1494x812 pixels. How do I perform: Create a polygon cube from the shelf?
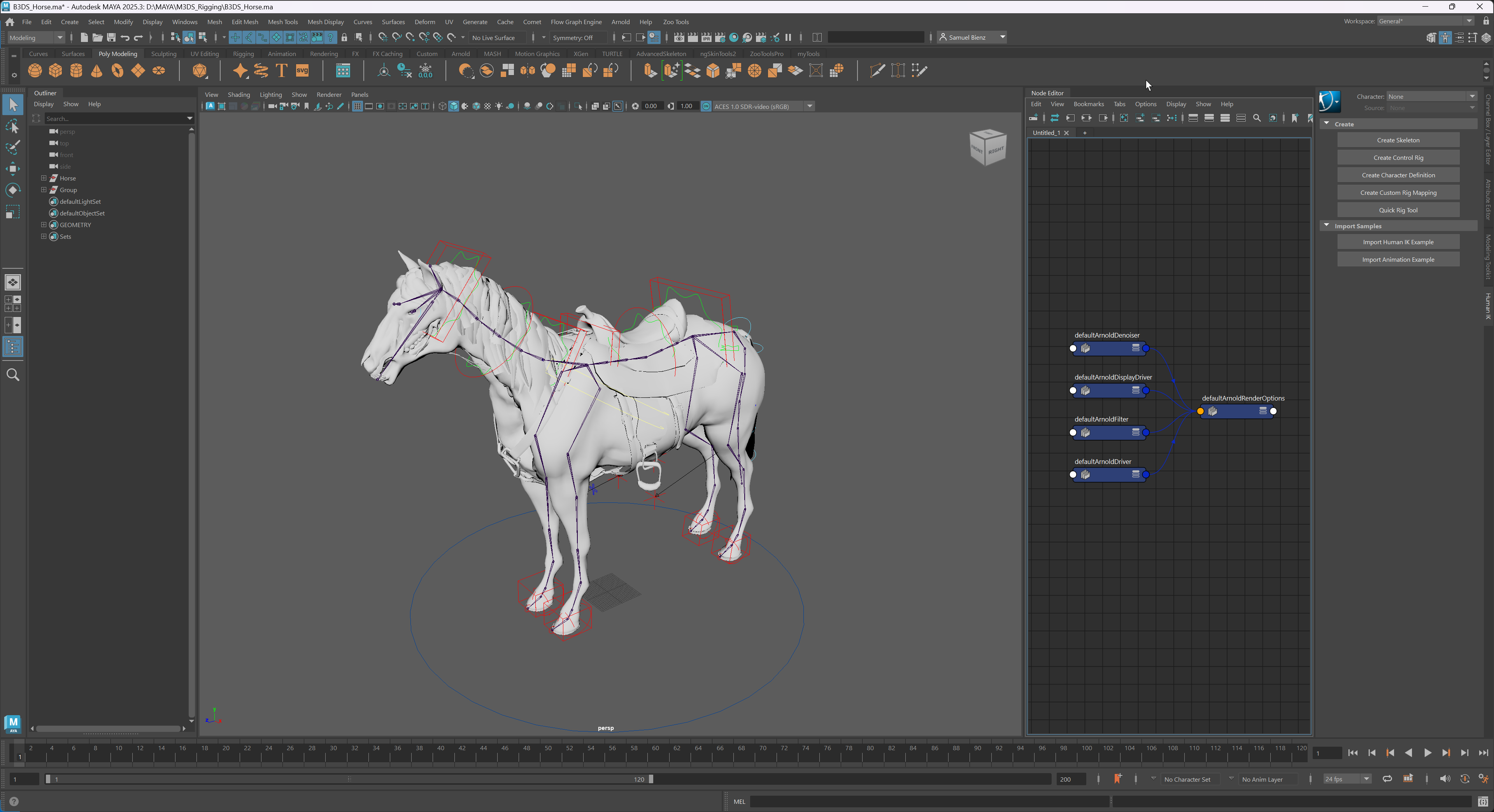(x=56, y=71)
